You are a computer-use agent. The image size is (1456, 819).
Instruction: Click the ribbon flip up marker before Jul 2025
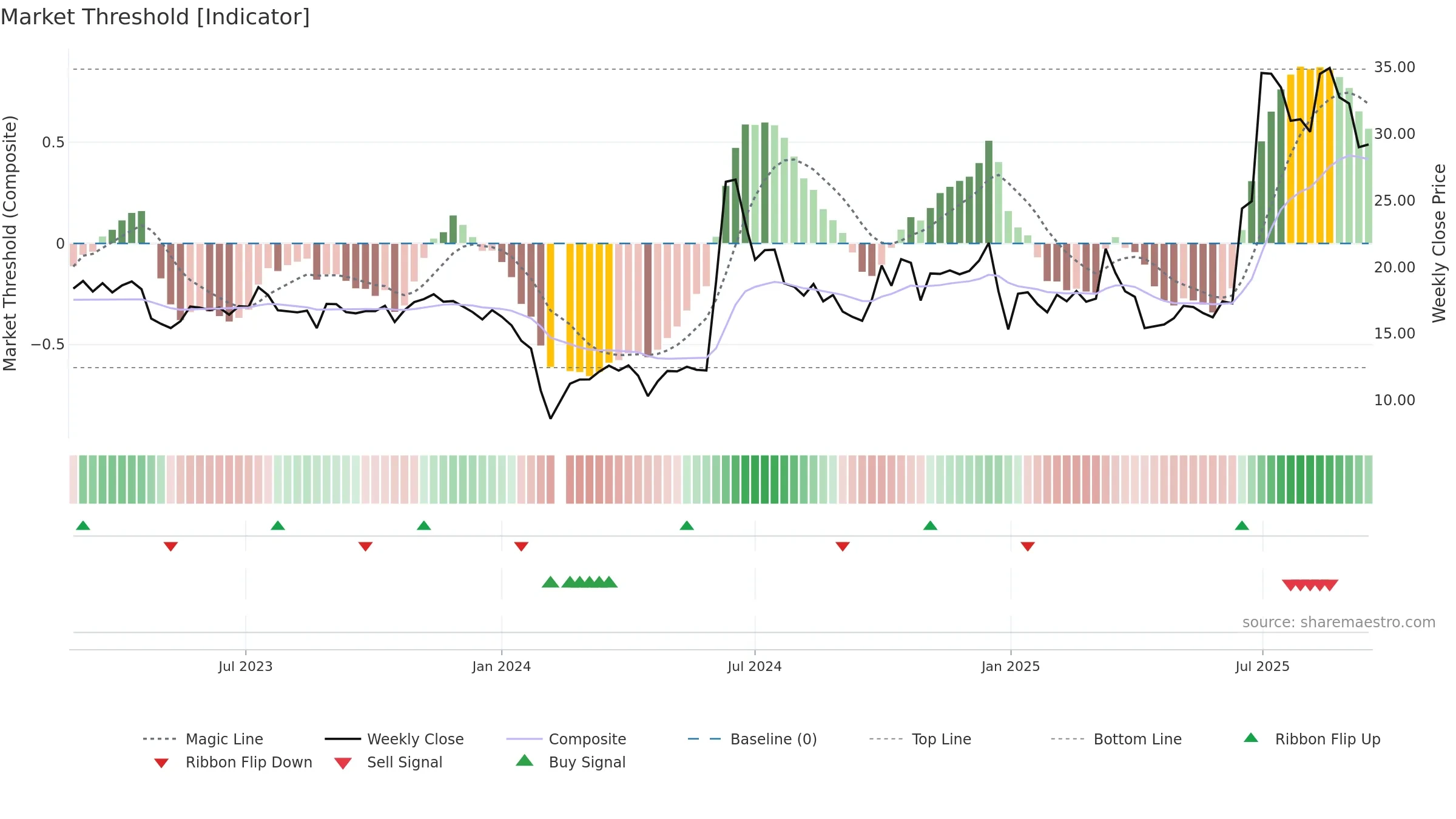(1242, 525)
